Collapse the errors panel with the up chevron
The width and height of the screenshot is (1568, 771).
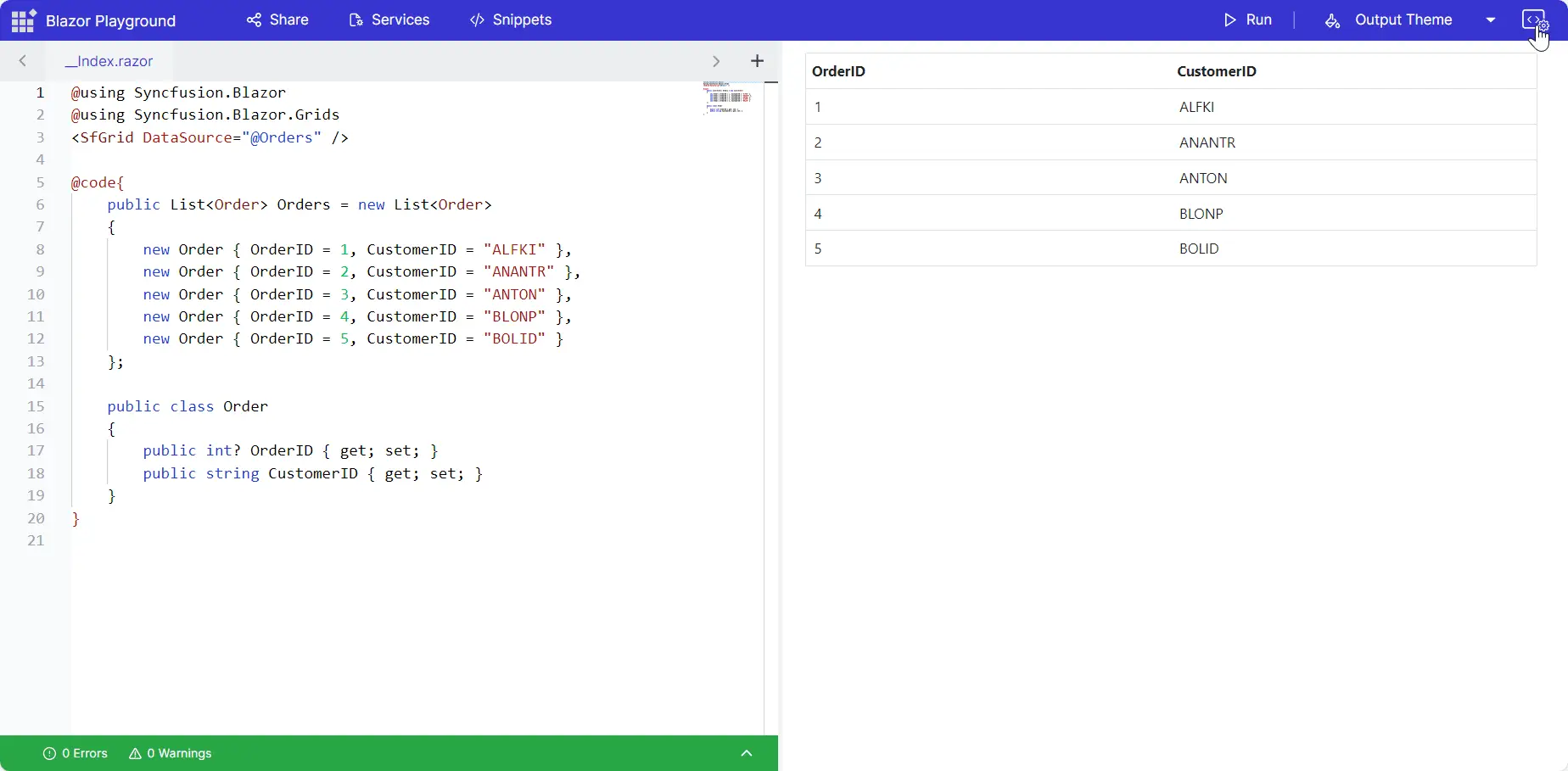747,752
